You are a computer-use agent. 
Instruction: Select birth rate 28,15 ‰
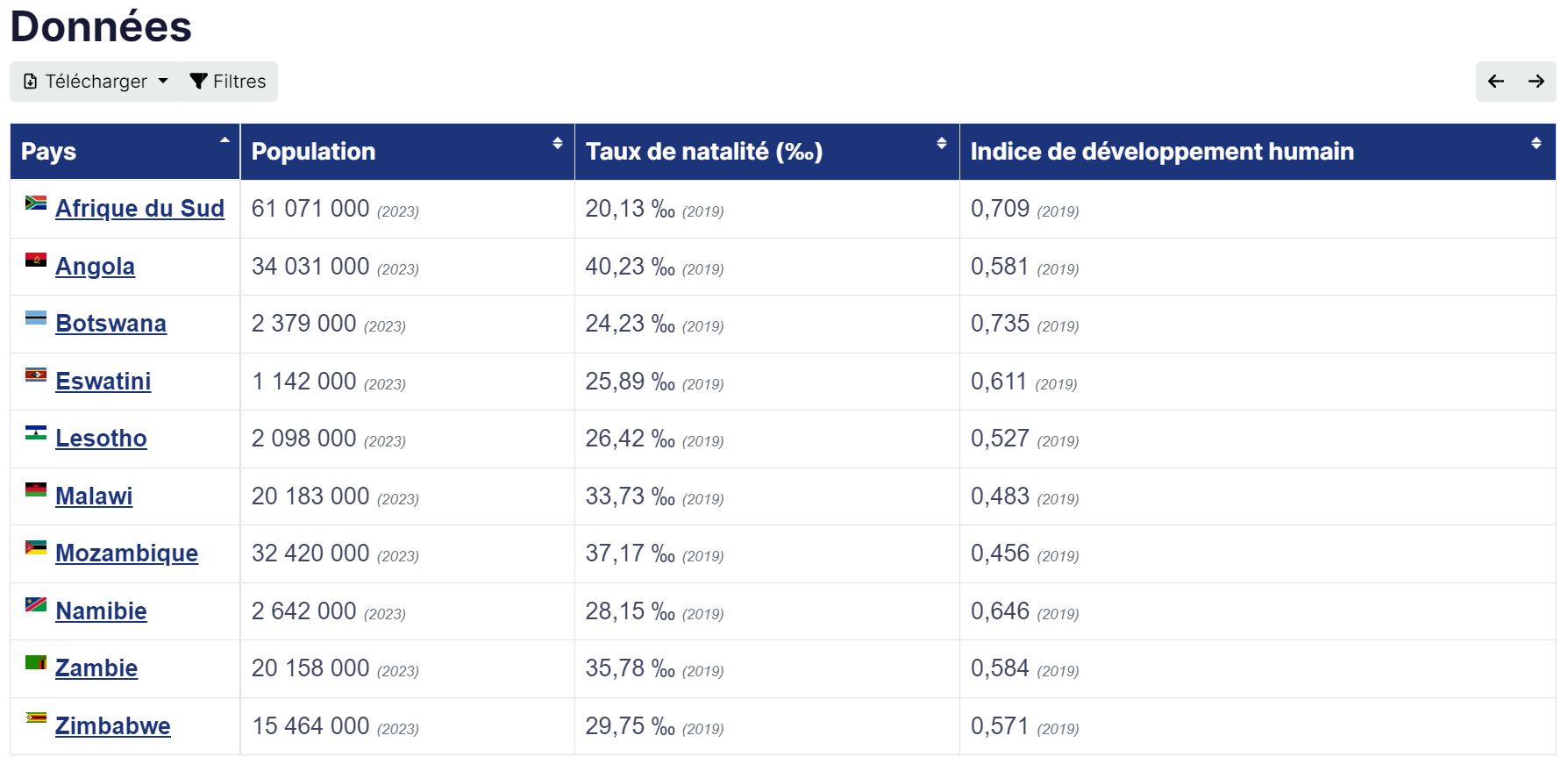631,611
